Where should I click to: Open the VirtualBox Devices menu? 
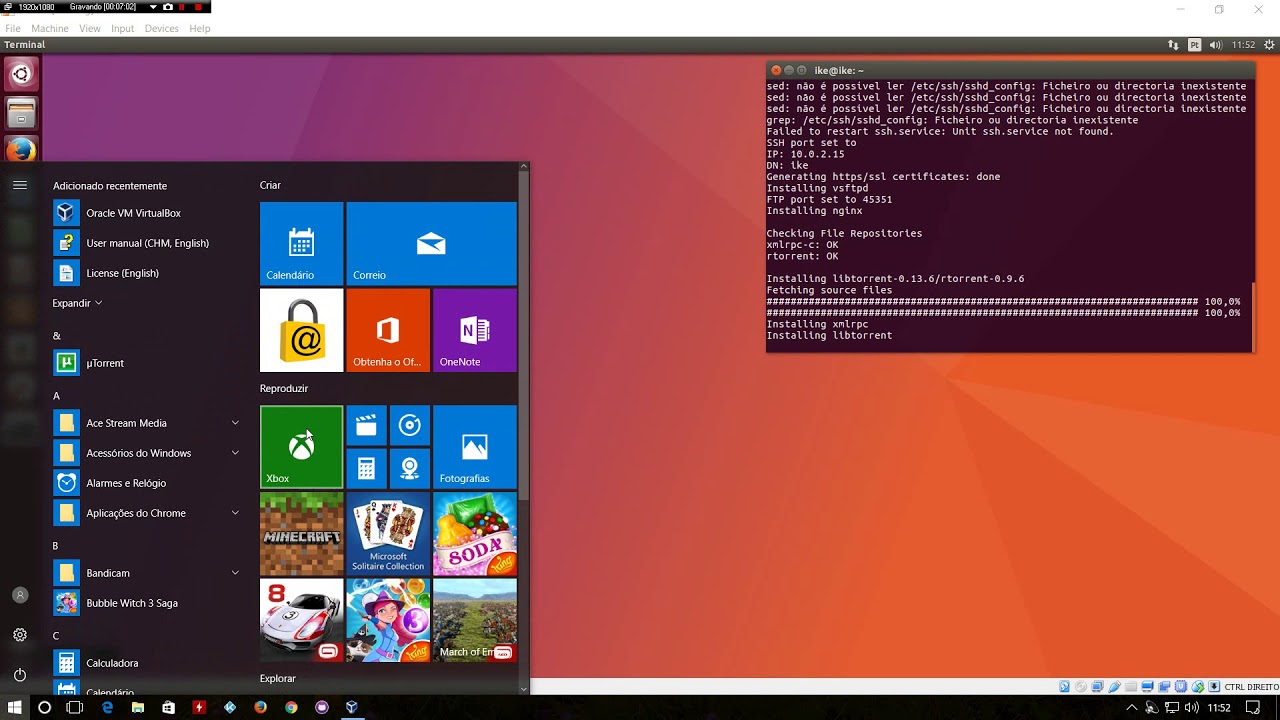(x=162, y=28)
